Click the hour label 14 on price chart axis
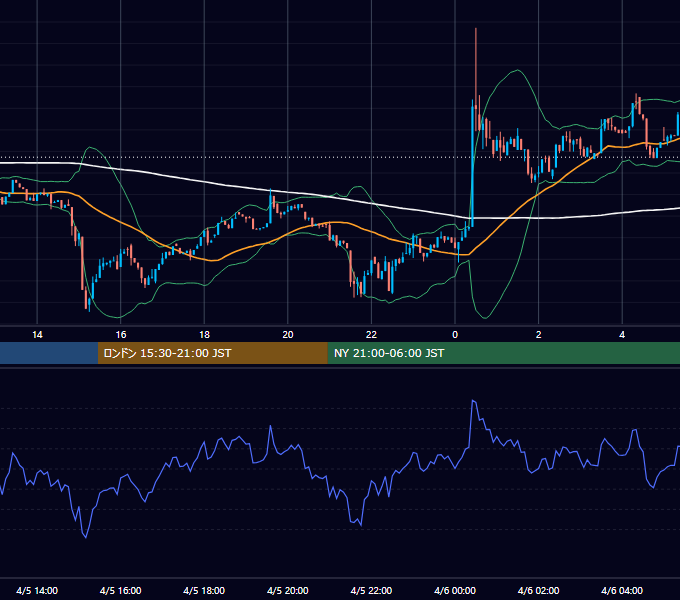This screenshot has height=600, width=680. [37, 335]
